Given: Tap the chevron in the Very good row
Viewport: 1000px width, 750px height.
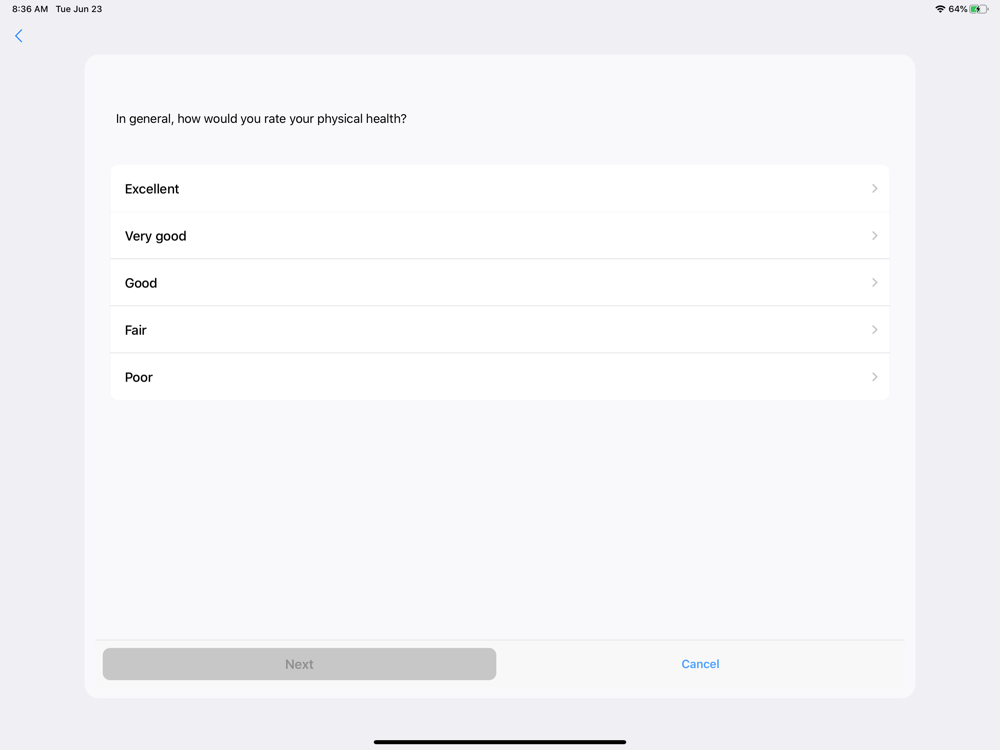Looking at the screenshot, I should tap(874, 236).
